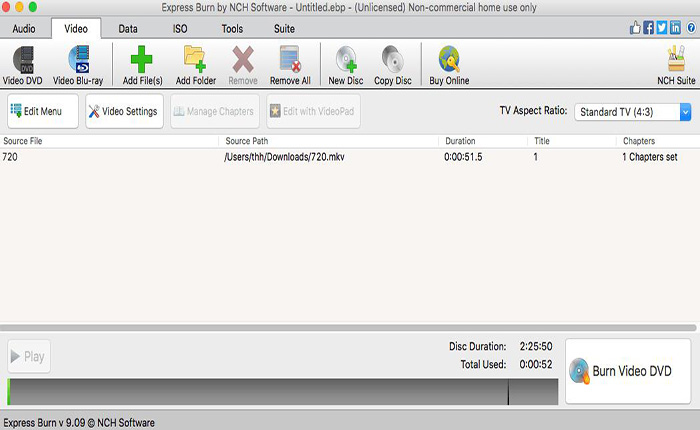Open help with the question mark icon
Screen dimensions: 700x430
(691, 28)
